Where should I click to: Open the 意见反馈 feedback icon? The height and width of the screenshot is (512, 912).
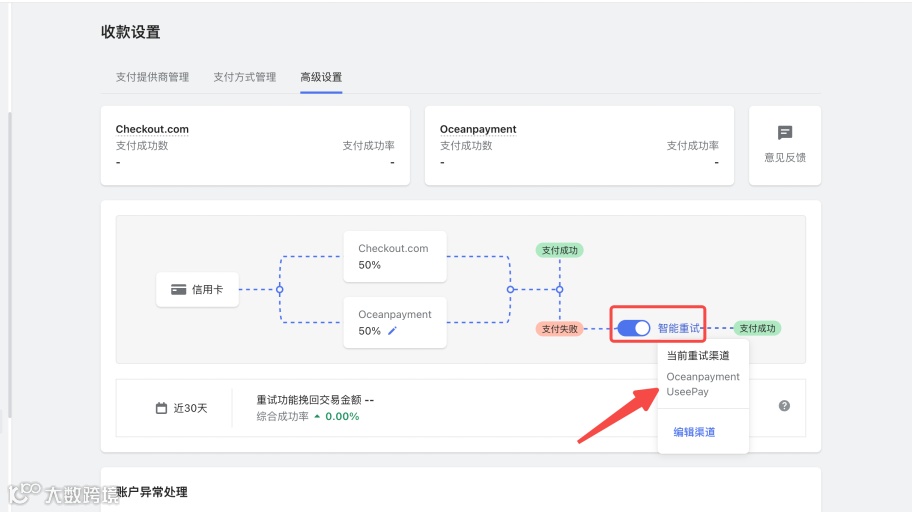pos(785,133)
